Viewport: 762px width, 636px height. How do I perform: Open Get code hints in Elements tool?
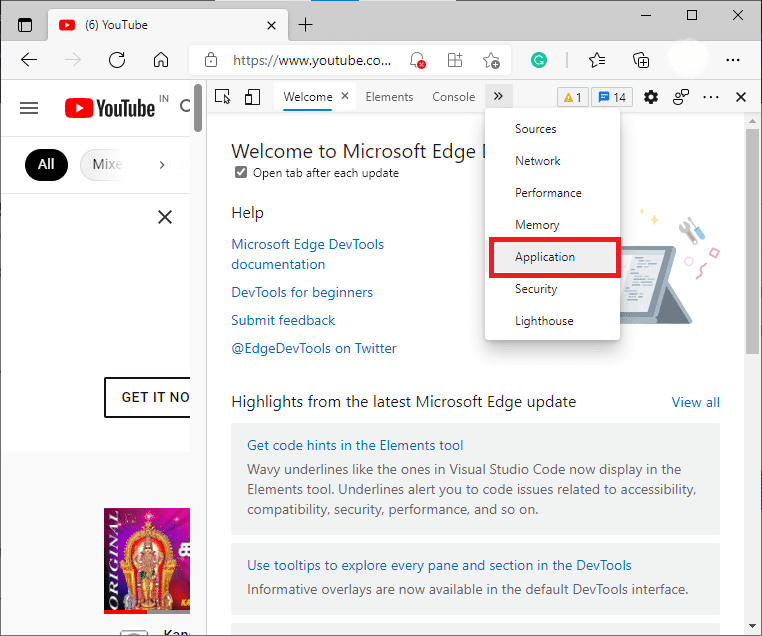click(x=355, y=445)
